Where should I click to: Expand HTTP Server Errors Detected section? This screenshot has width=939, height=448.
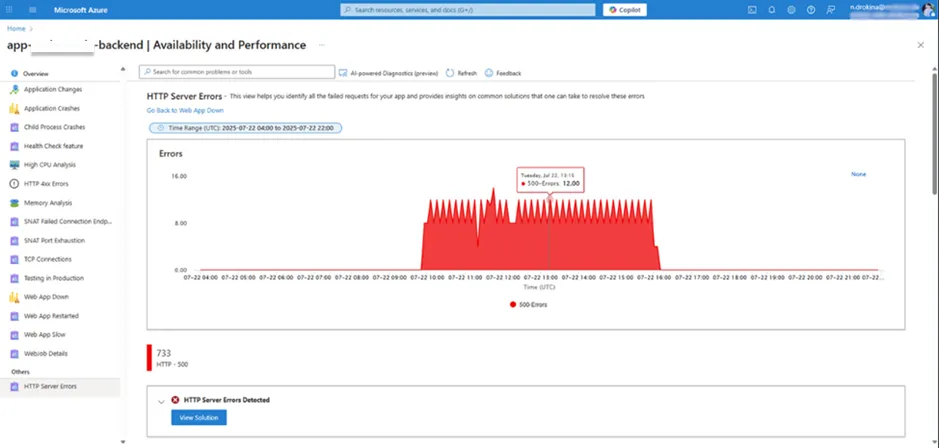point(162,400)
